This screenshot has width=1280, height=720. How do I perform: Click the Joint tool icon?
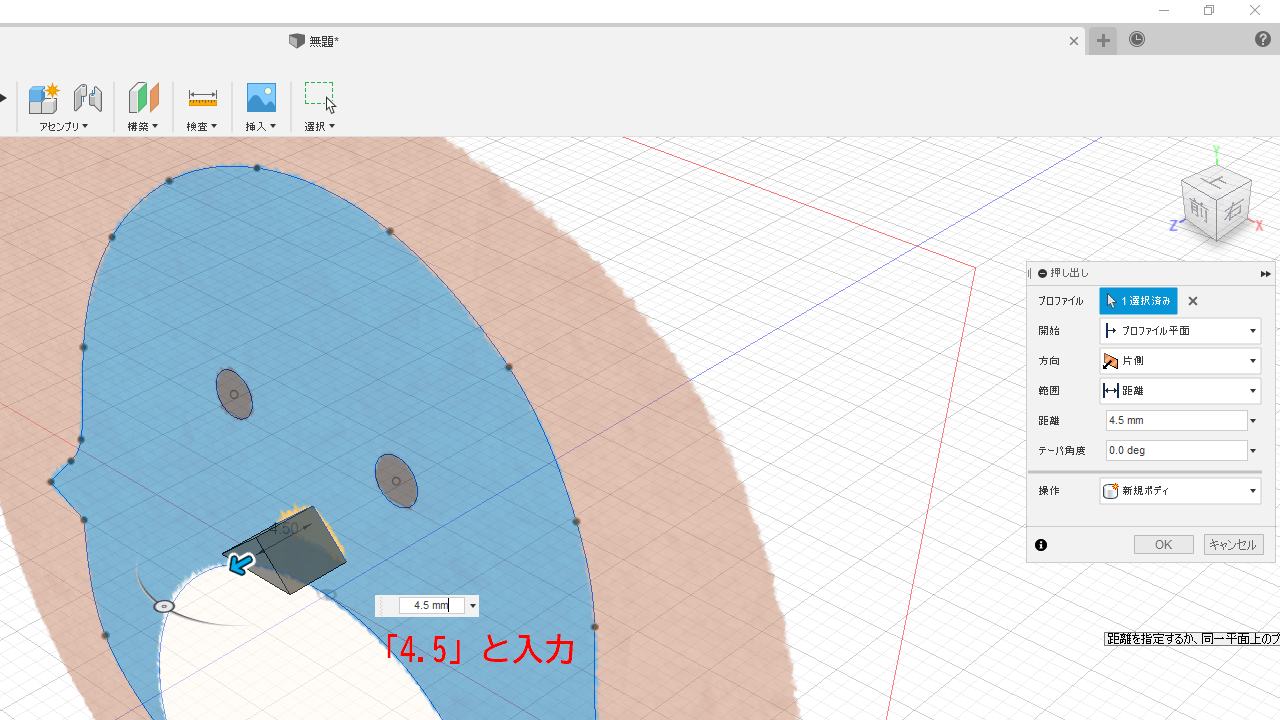88,98
